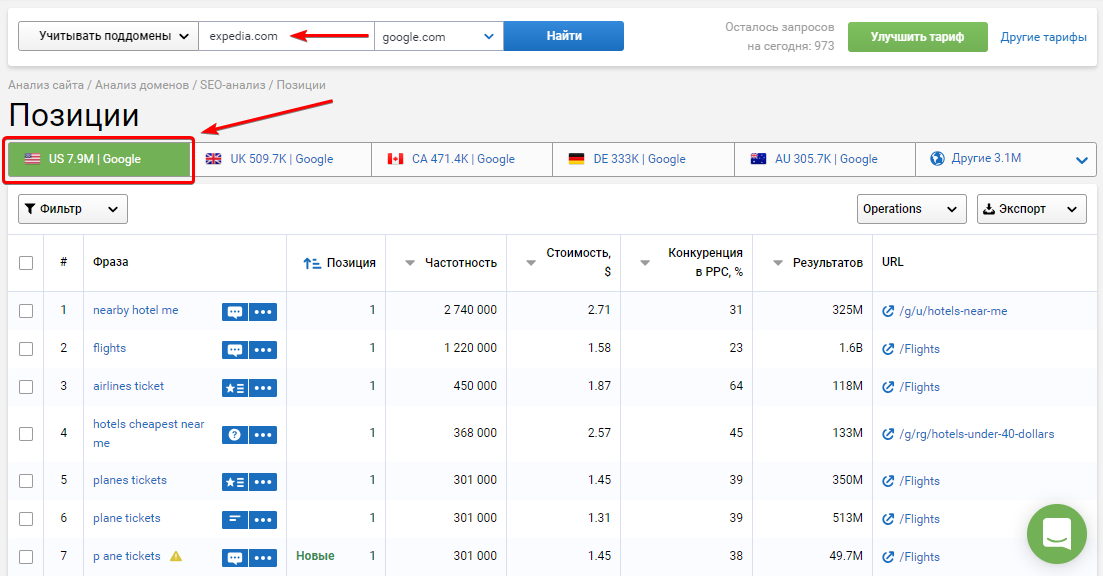This screenshot has width=1103, height=576.
Task: Open three-dots menu in 'flights' row
Action: (263, 350)
